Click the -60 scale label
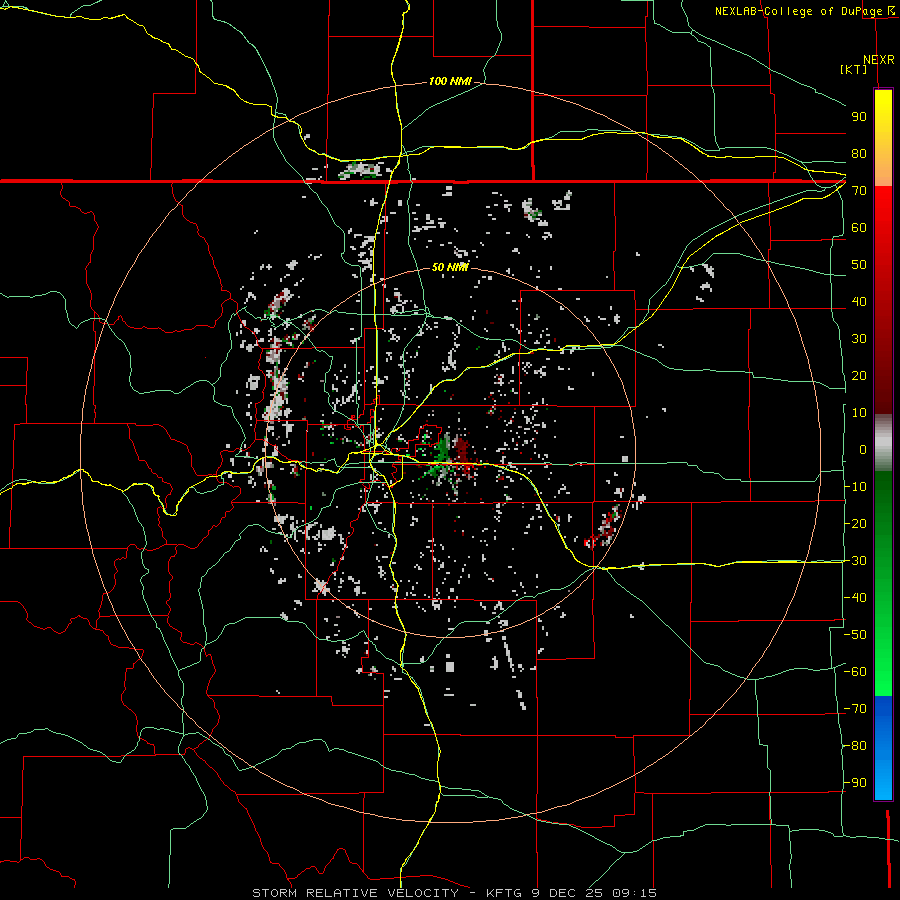The width and height of the screenshot is (900, 900). click(855, 672)
